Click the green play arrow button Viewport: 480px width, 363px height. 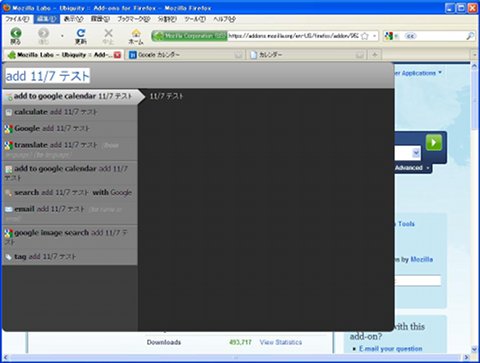pyautogui.click(x=434, y=143)
